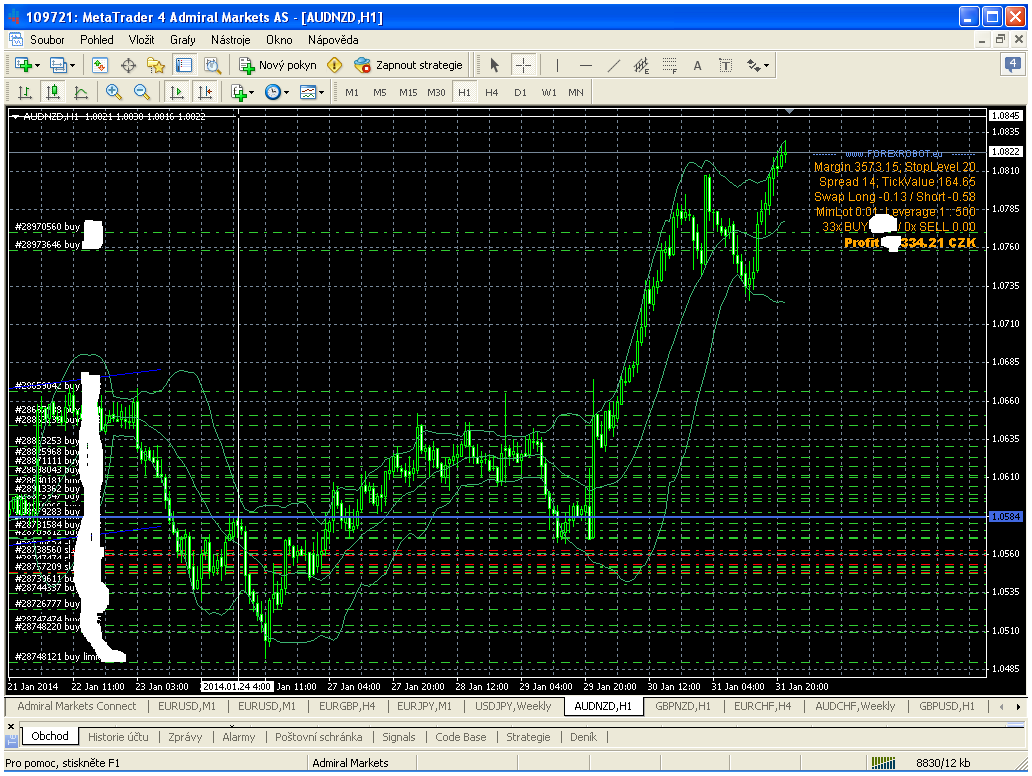1032x776 pixels.
Task: Click the connection status bars icon
Action: 883,763
